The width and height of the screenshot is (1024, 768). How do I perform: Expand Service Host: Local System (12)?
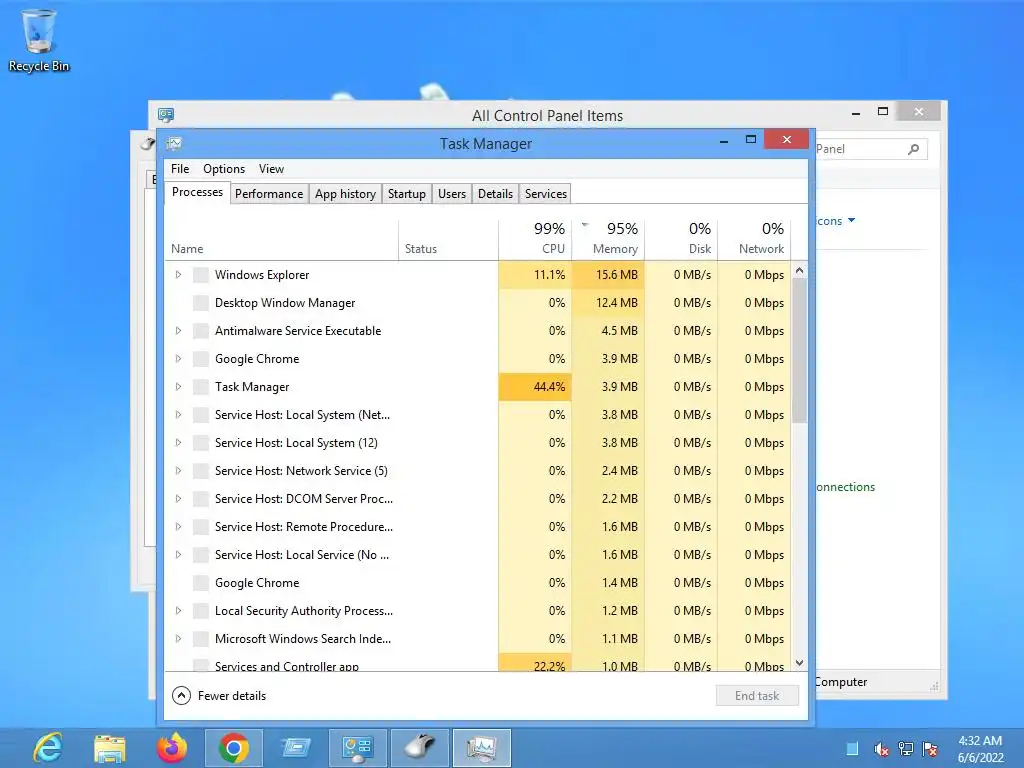(178, 443)
